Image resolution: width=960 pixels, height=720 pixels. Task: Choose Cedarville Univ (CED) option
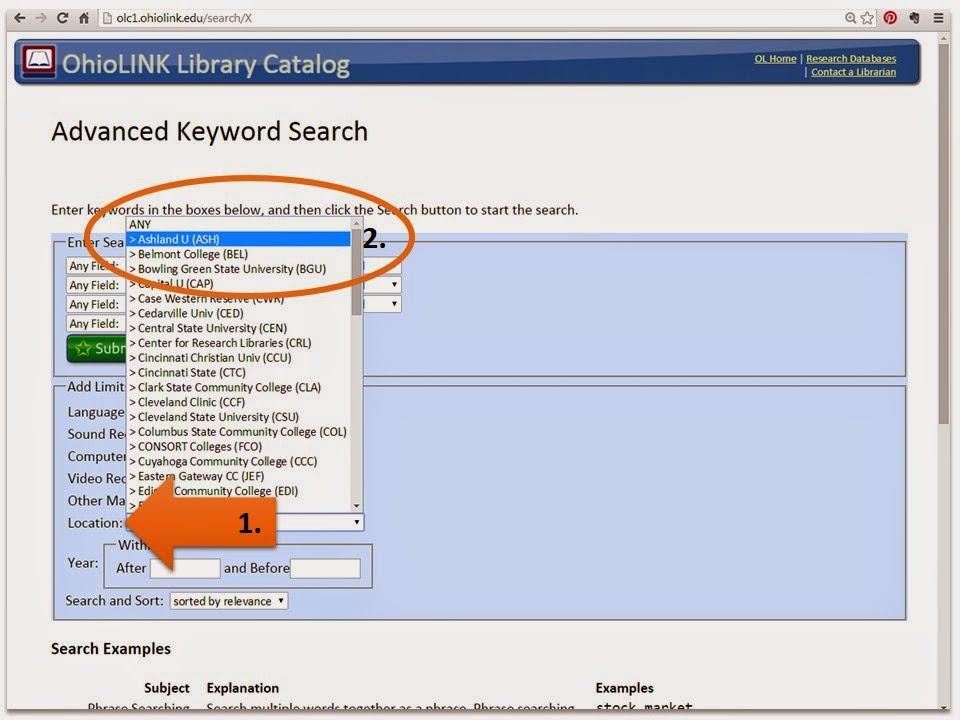point(238,313)
